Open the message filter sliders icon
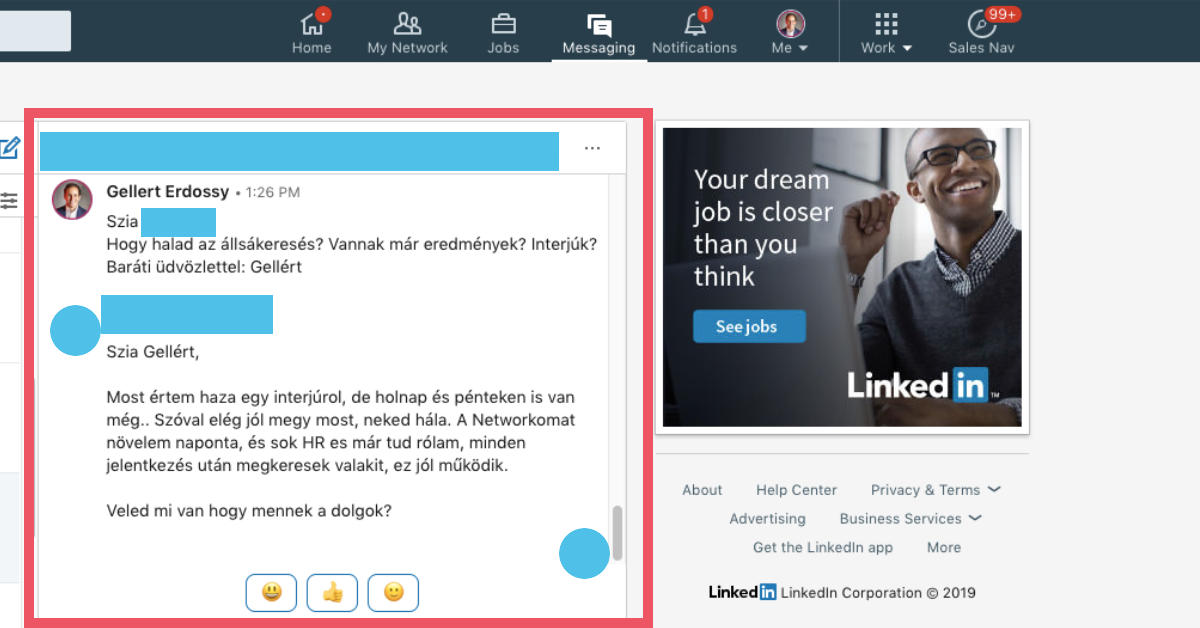The height and width of the screenshot is (628, 1200). pyautogui.click(x=9, y=201)
